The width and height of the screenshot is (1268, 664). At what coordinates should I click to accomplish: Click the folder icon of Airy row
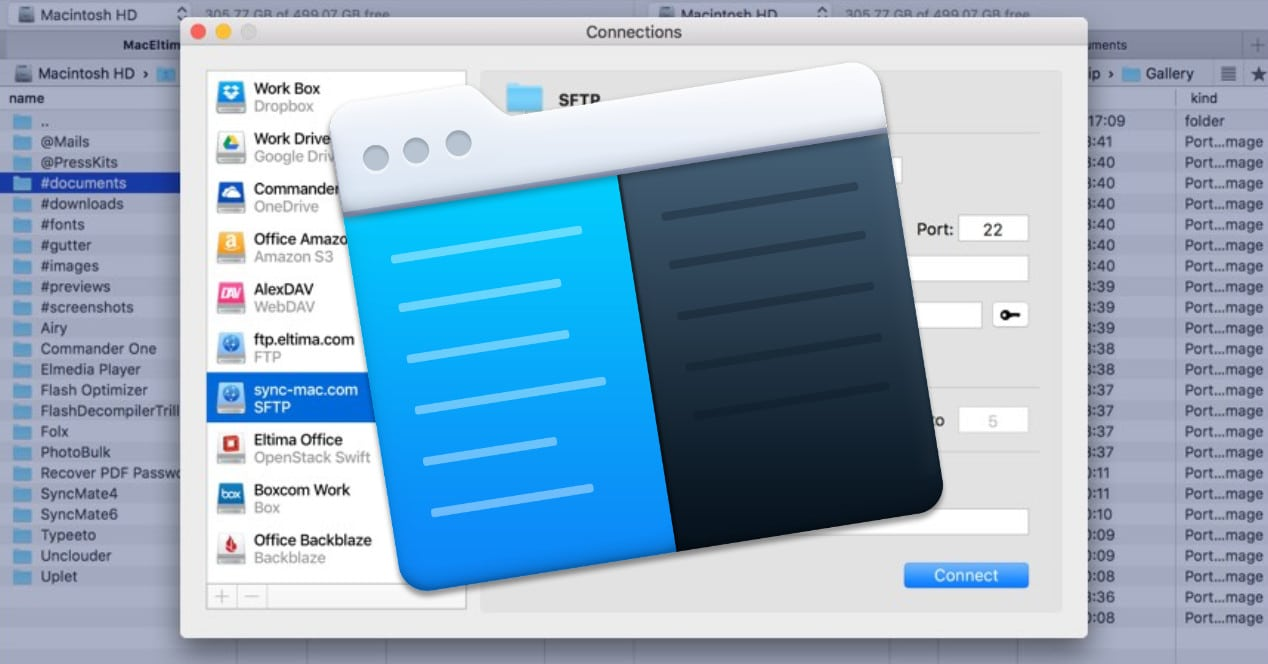pyautogui.click(x=22, y=328)
